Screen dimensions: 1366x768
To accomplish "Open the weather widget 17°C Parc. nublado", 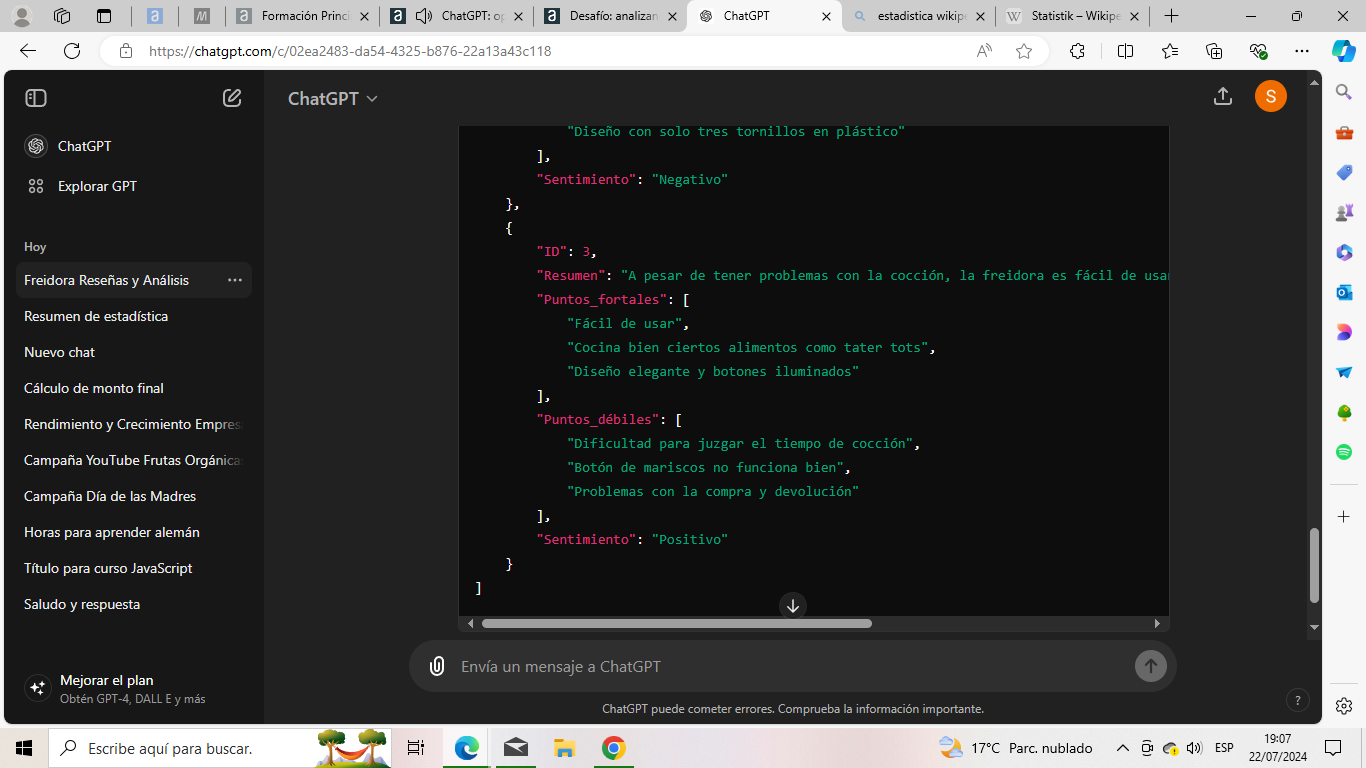I will [1015, 748].
